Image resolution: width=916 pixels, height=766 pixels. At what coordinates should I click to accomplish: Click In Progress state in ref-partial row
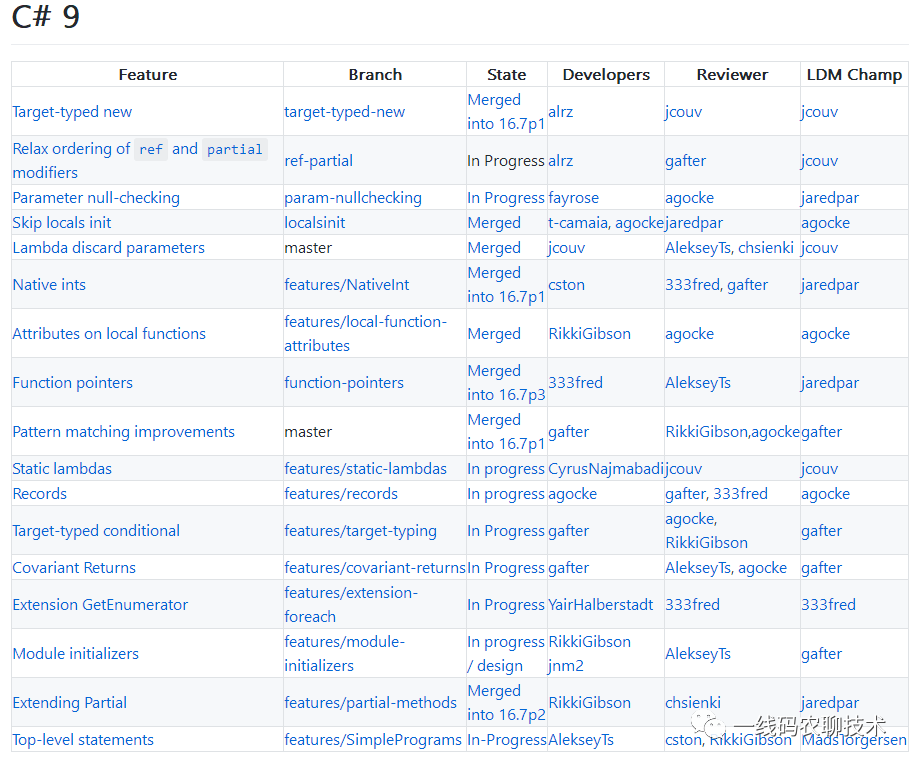coord(506,161)
